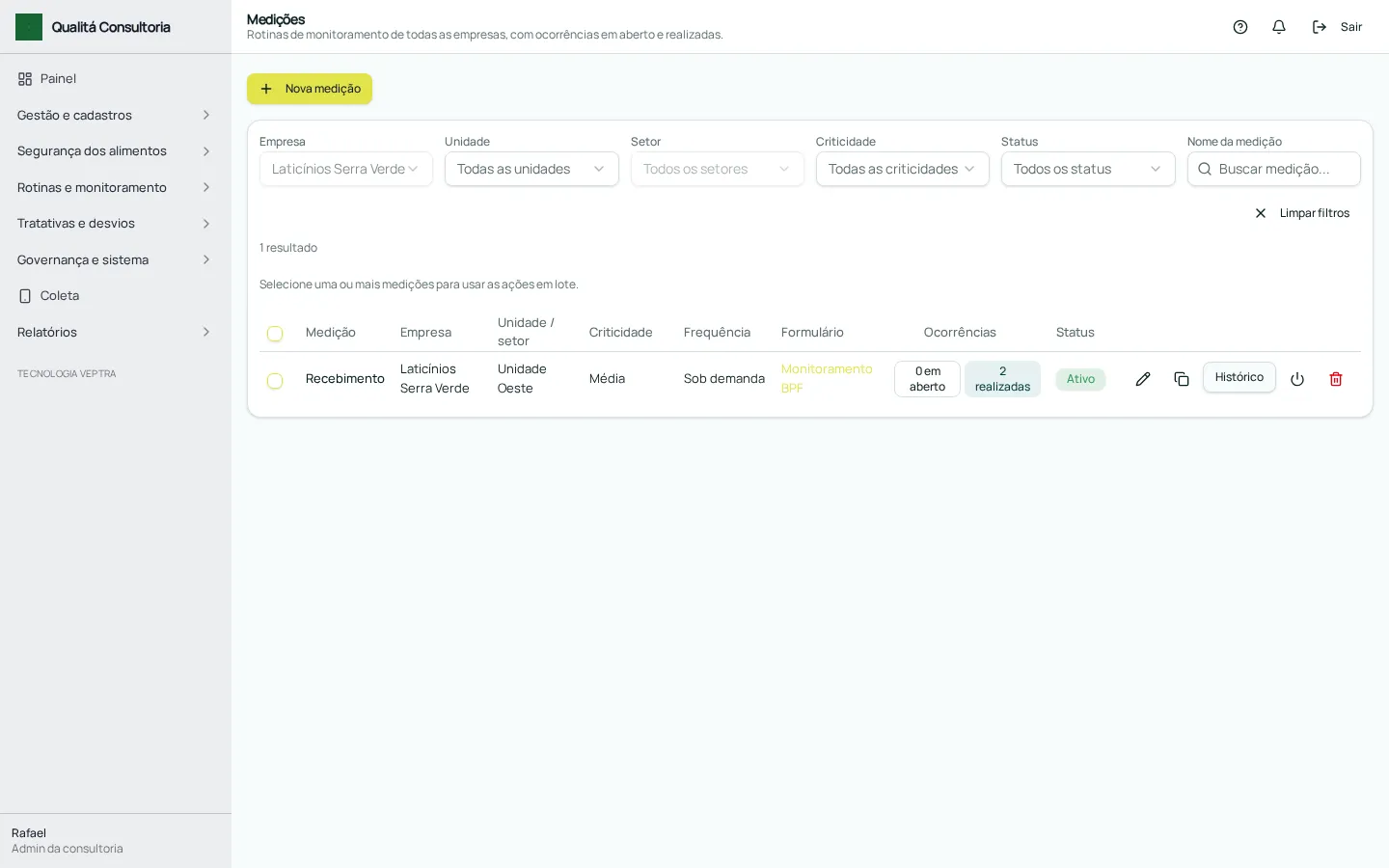Clear filters with Limpar filtros
This screenshot has width=1389, height=868.
tap(1302, 213)
